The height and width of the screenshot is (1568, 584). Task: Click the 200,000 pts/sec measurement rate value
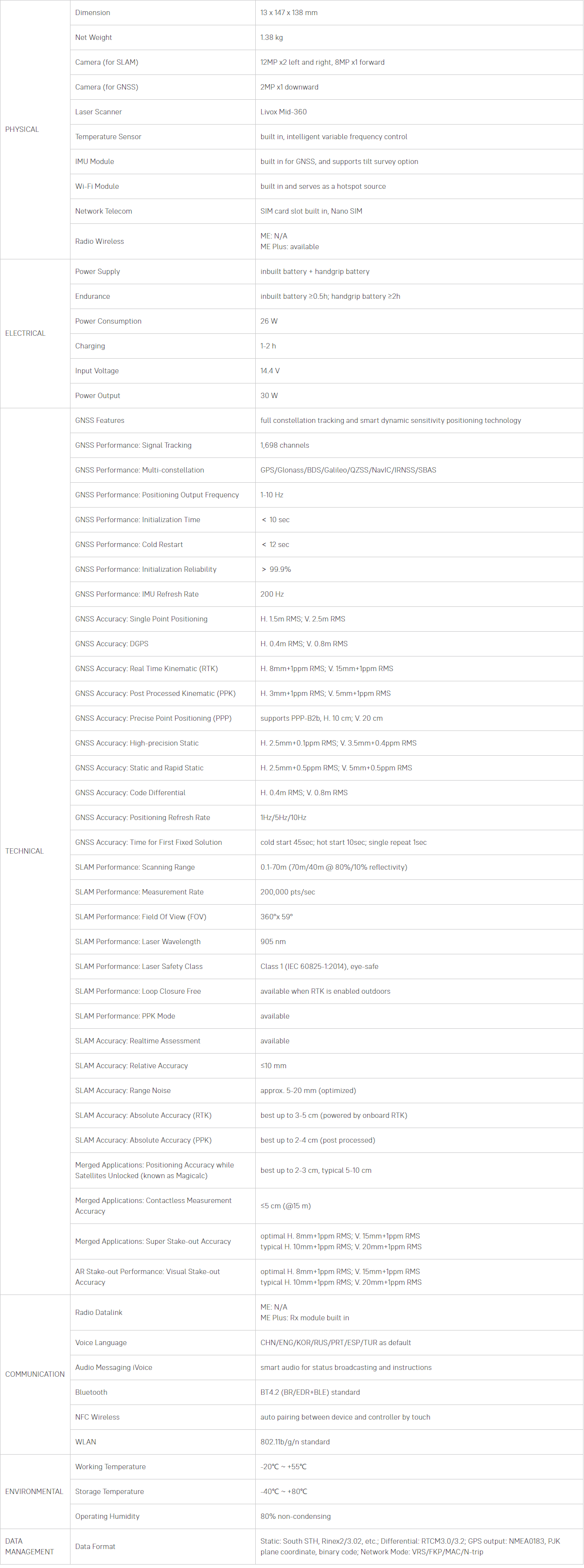pos(288,893)
